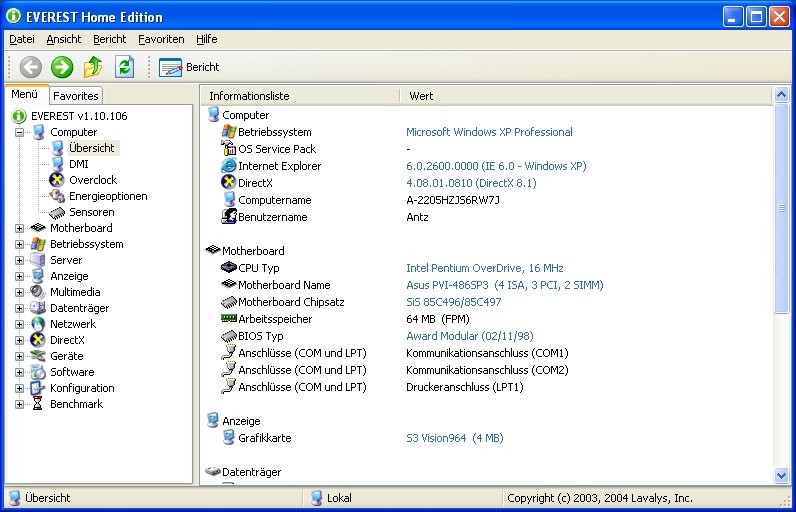Select the Overclock tree item icon

click(x=57, y=180)
